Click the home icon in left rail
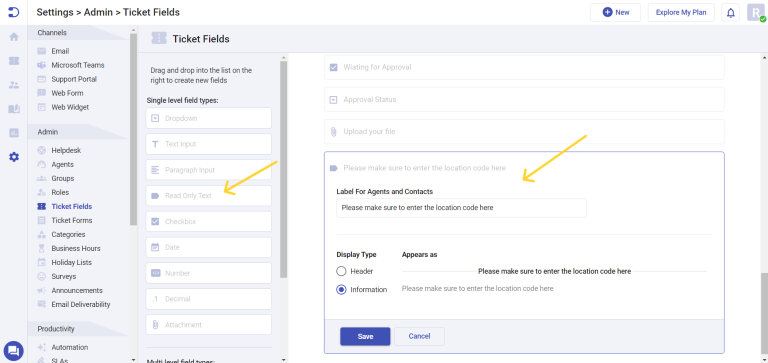The width and height of the screenshot is (768, 363). (x=14, y=37)
